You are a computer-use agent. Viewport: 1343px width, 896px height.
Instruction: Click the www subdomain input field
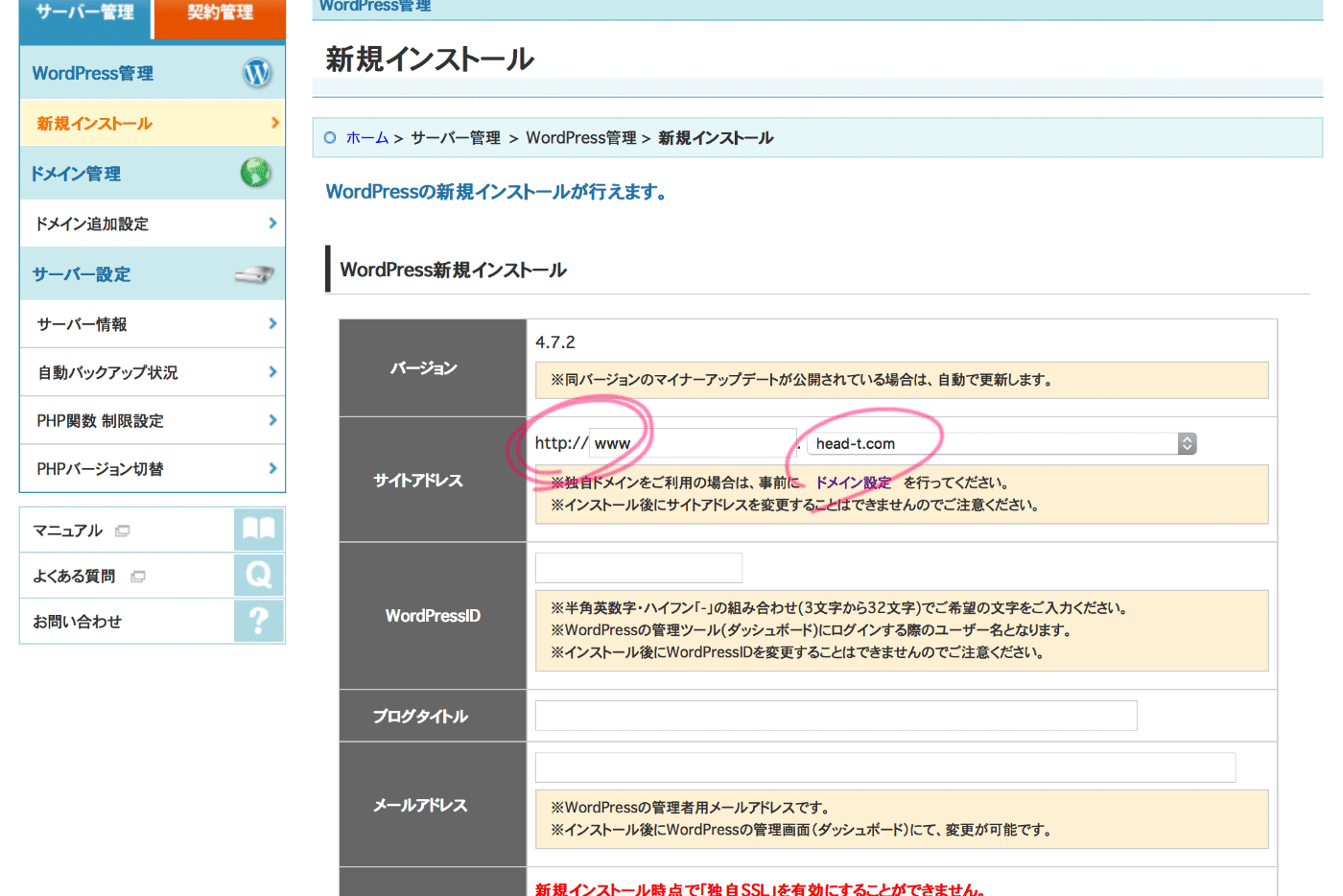click(x=693, y=443)
